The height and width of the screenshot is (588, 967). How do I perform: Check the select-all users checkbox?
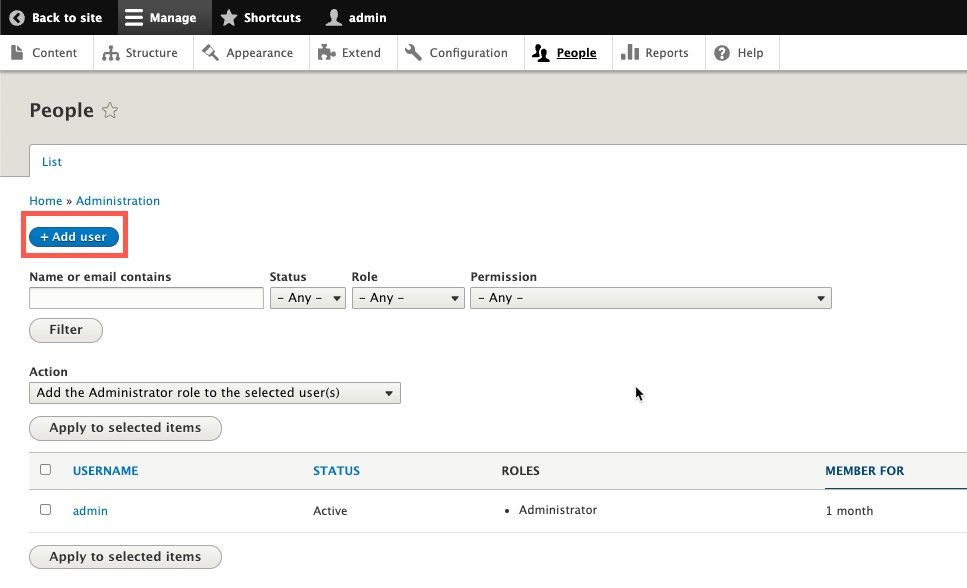(x=45, y=470)
